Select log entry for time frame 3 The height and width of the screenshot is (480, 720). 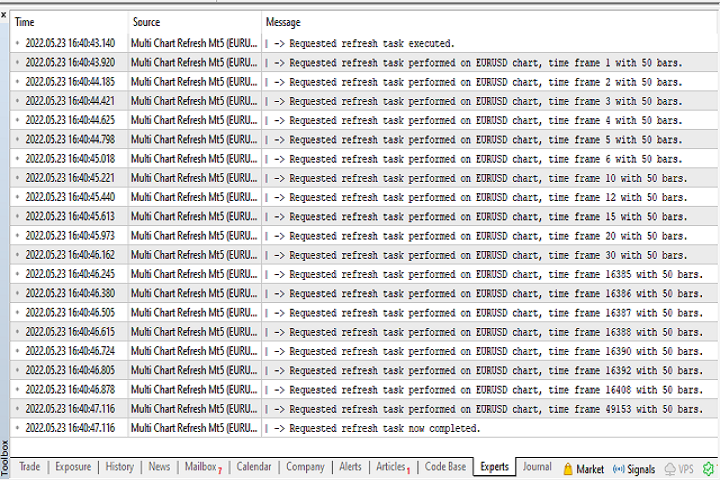(365, 101)
